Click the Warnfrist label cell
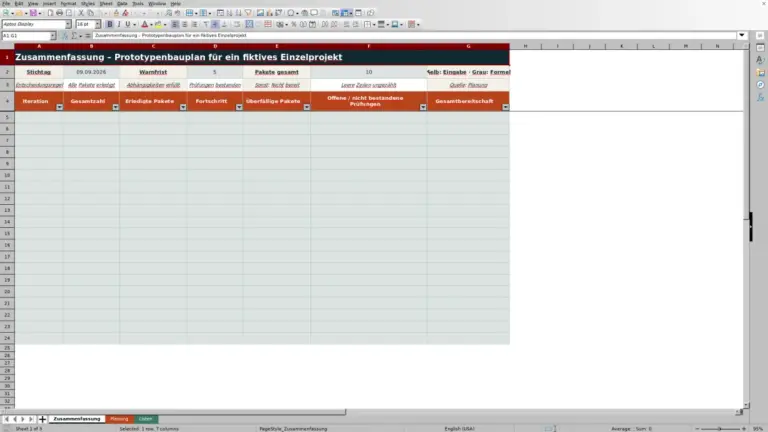The width and height of the screenshot is (768, 432). click(153, 72)
